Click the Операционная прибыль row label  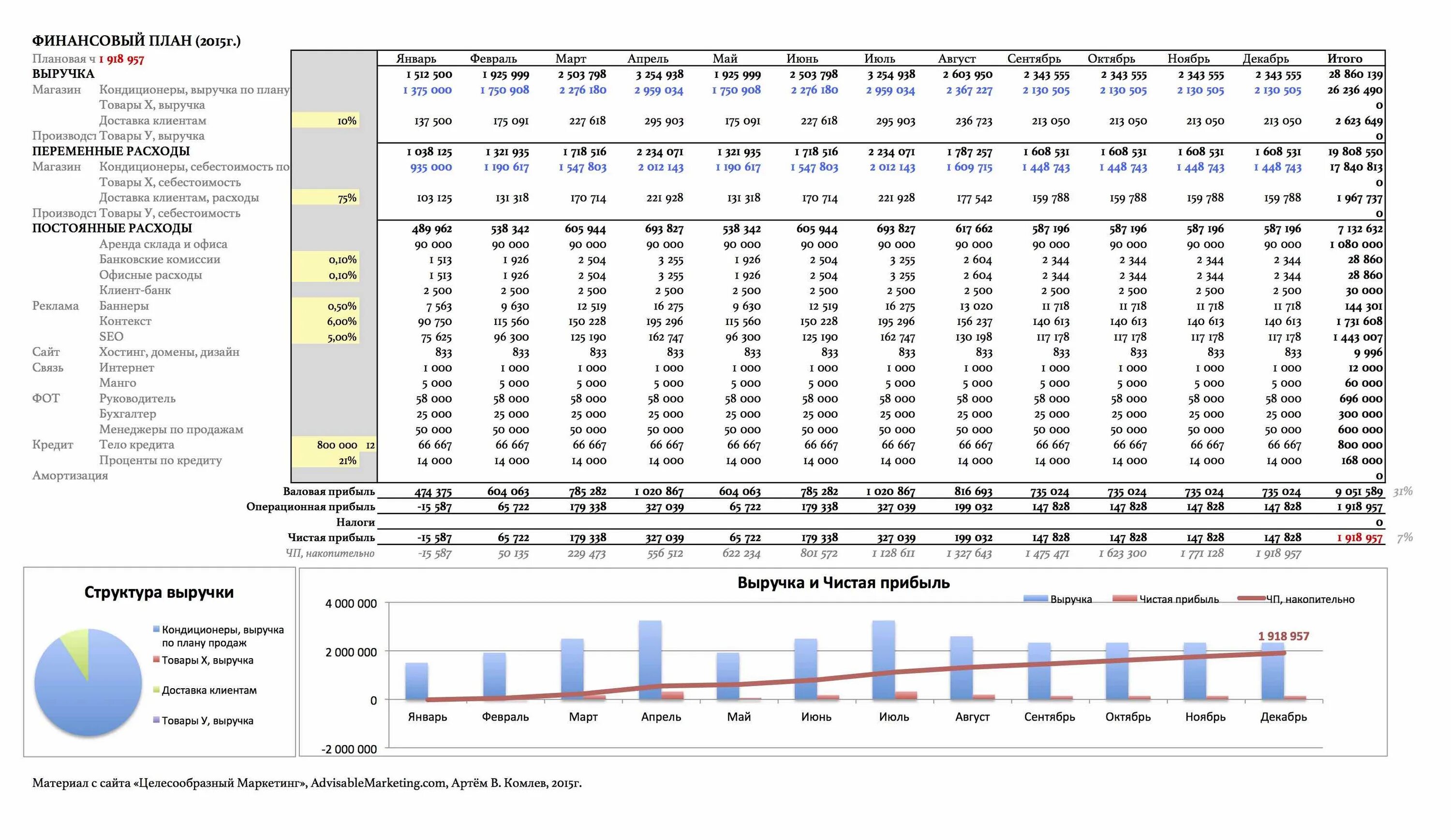(311, 507)
